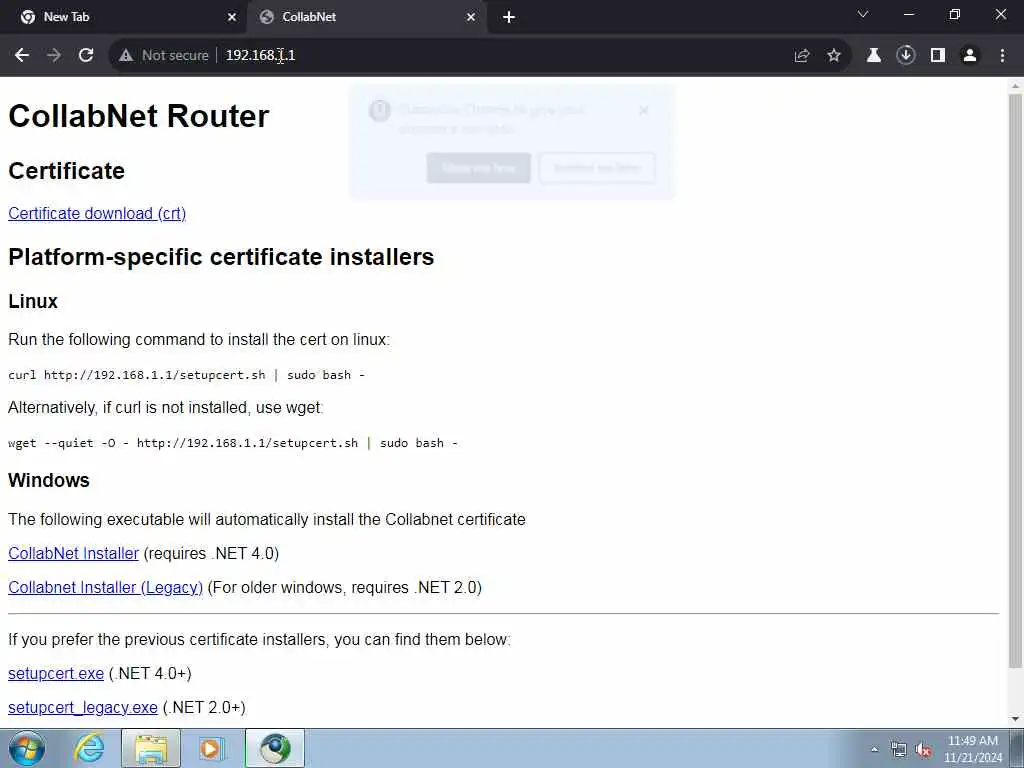Screen dimensions: 1024x768
Task: Launch Internet Explorer from taskbar
Action: point(89,748)
